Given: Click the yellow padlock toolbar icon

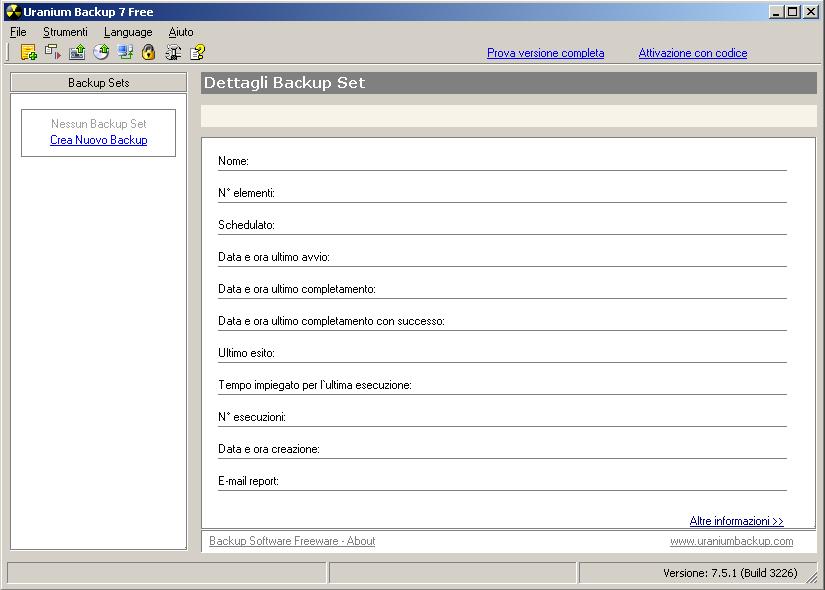Looking at the screenshot, I should 149,52.
